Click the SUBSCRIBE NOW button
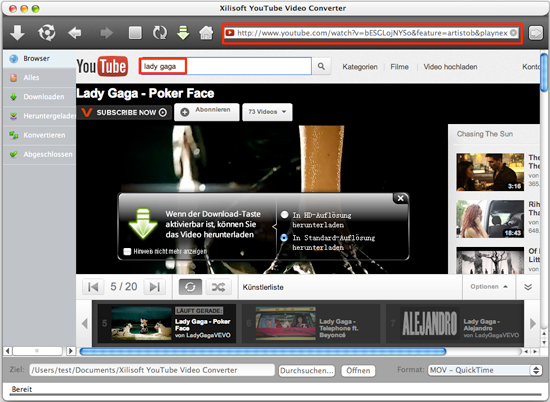 pos(124,112)
